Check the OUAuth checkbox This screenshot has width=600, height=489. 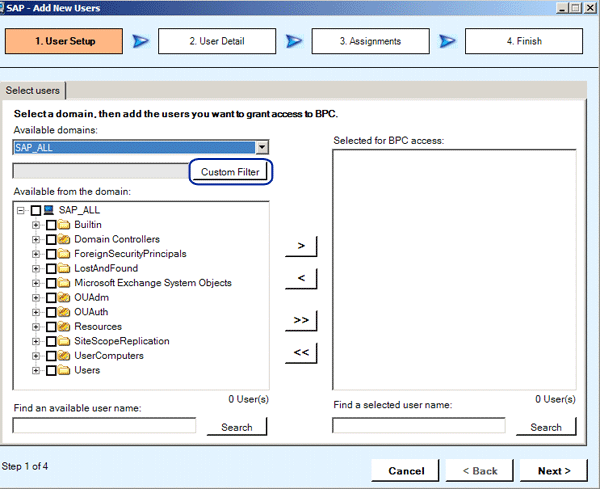[51, 312]
